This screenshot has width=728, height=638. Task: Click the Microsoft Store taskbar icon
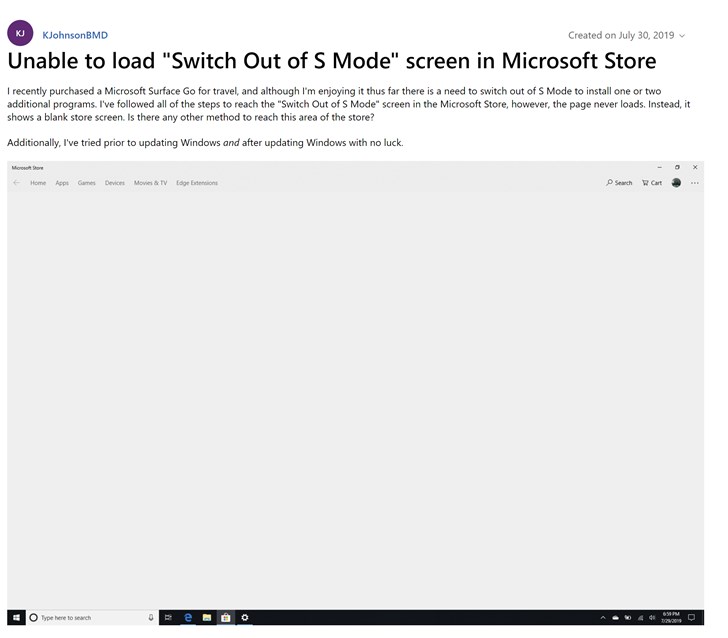(226, 618)
